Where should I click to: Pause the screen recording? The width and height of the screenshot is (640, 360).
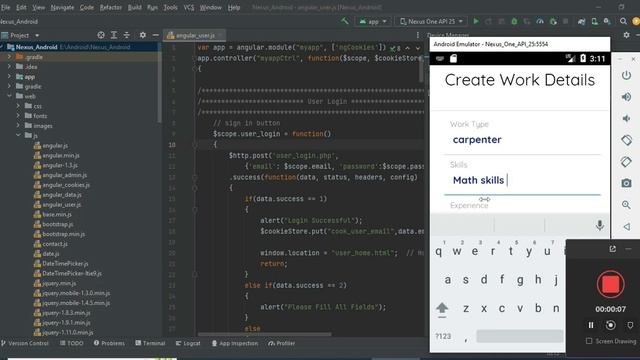coord(591,325)
